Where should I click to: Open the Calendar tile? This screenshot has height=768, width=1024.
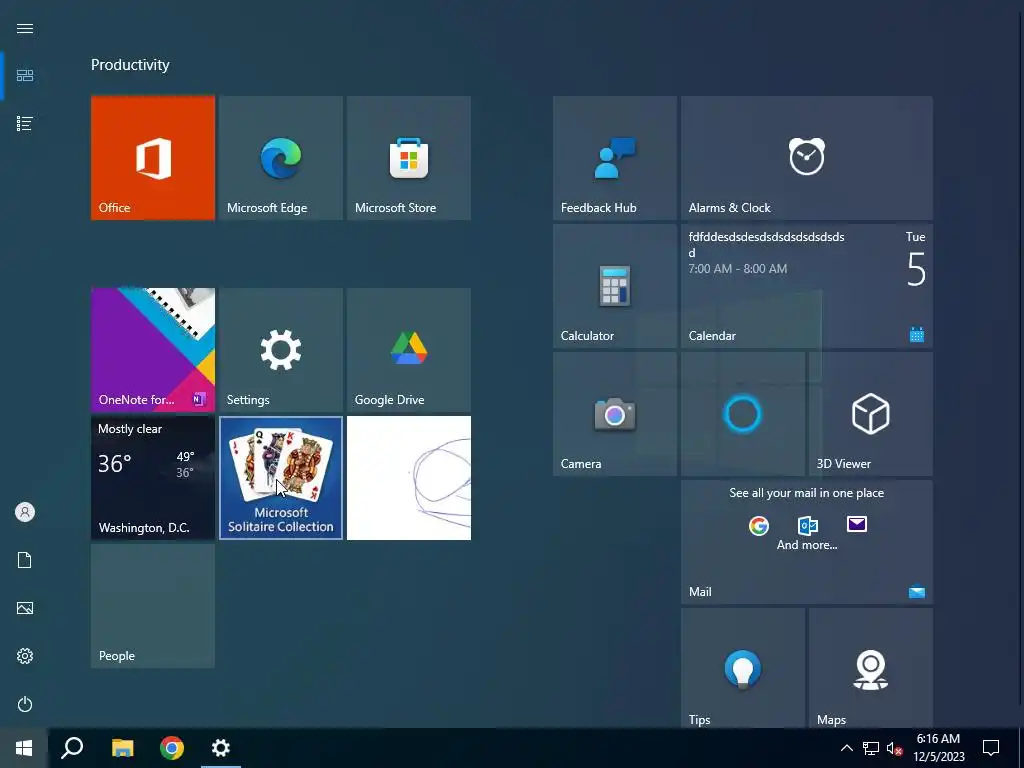click(807, 286)
